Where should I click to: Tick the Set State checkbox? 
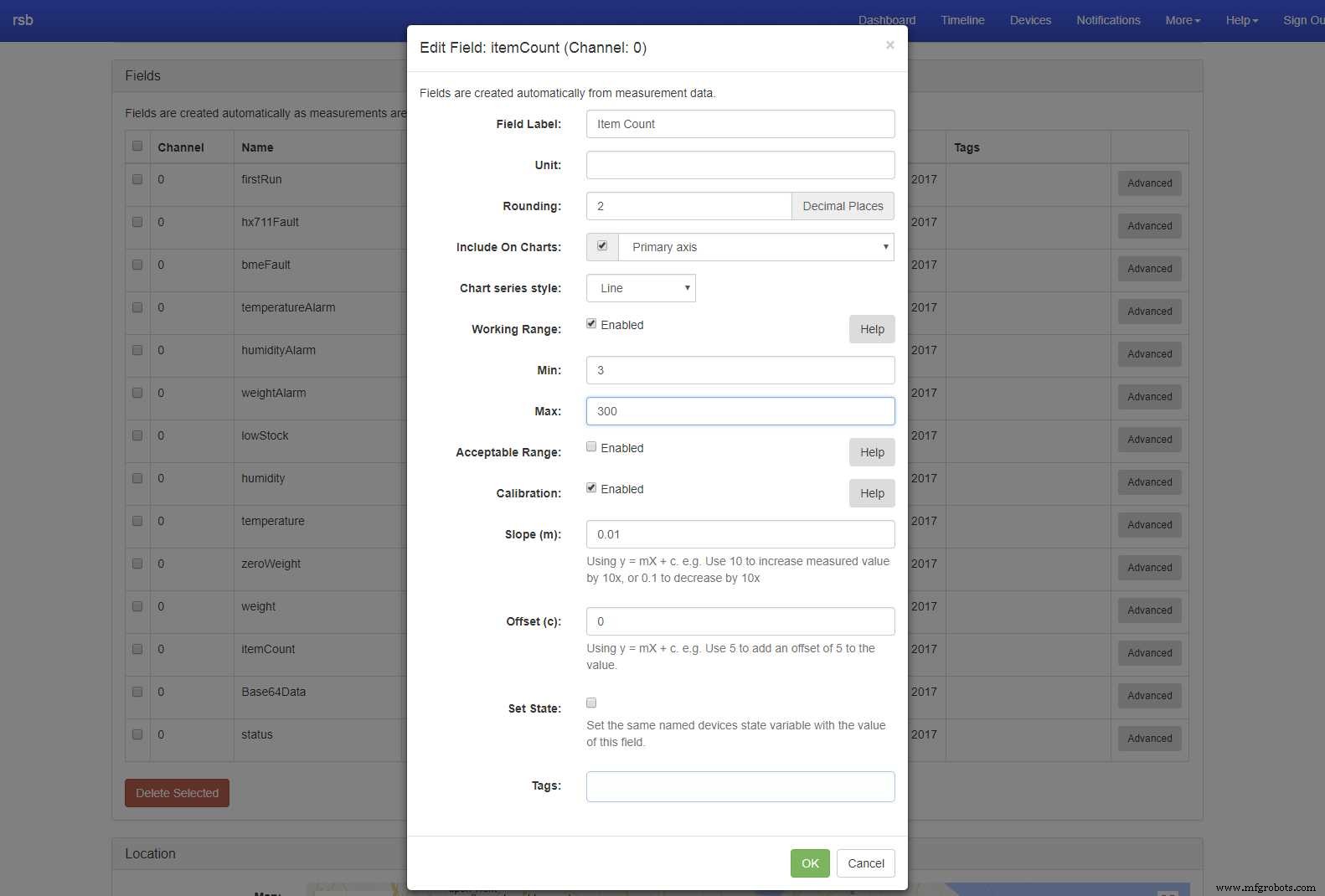pyautogui.click(x=591, y=703)
